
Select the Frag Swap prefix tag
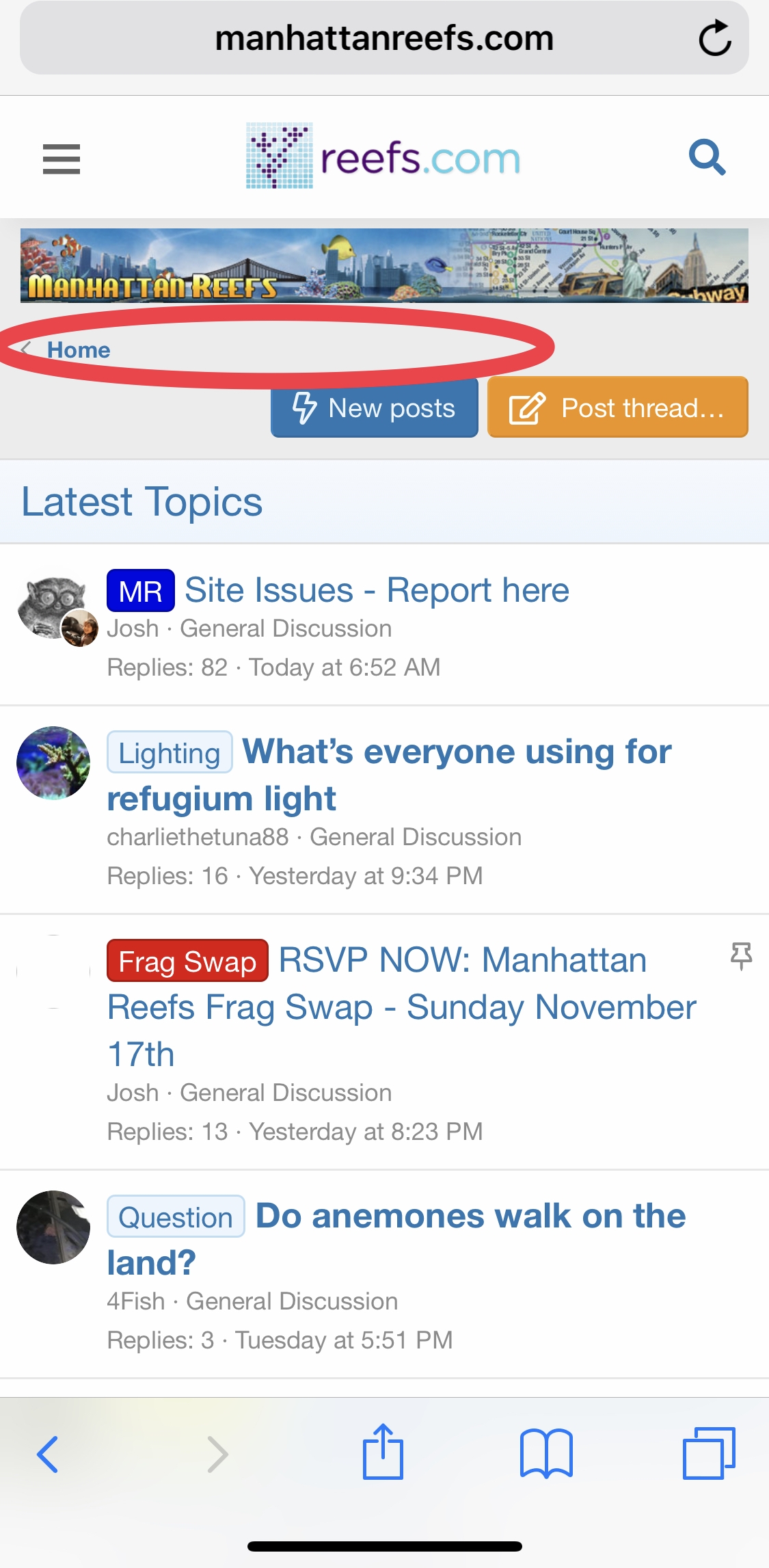tap(187, 961)
